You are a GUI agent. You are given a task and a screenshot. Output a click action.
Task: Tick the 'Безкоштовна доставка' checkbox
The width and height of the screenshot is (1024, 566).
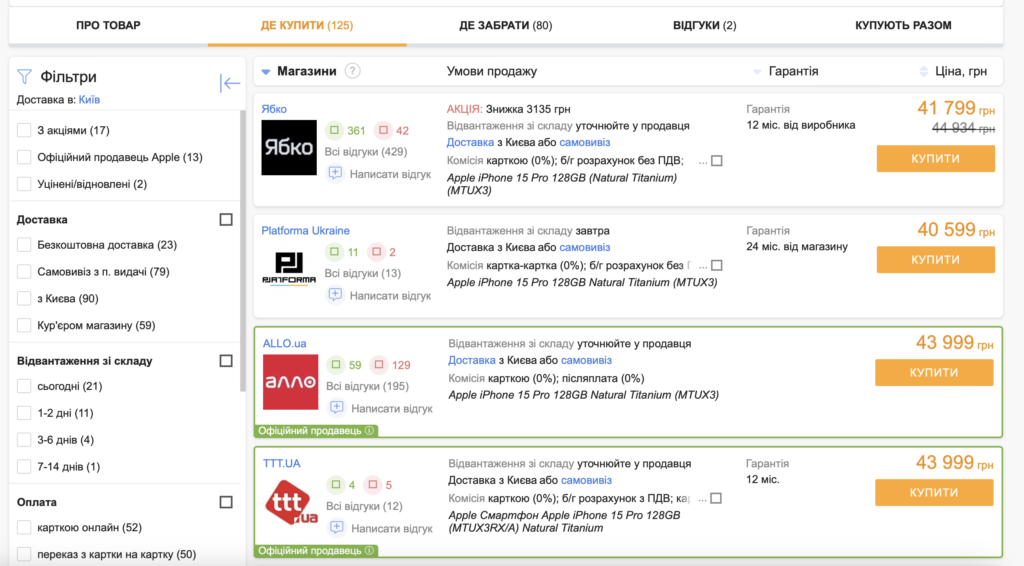click(24, 245)
